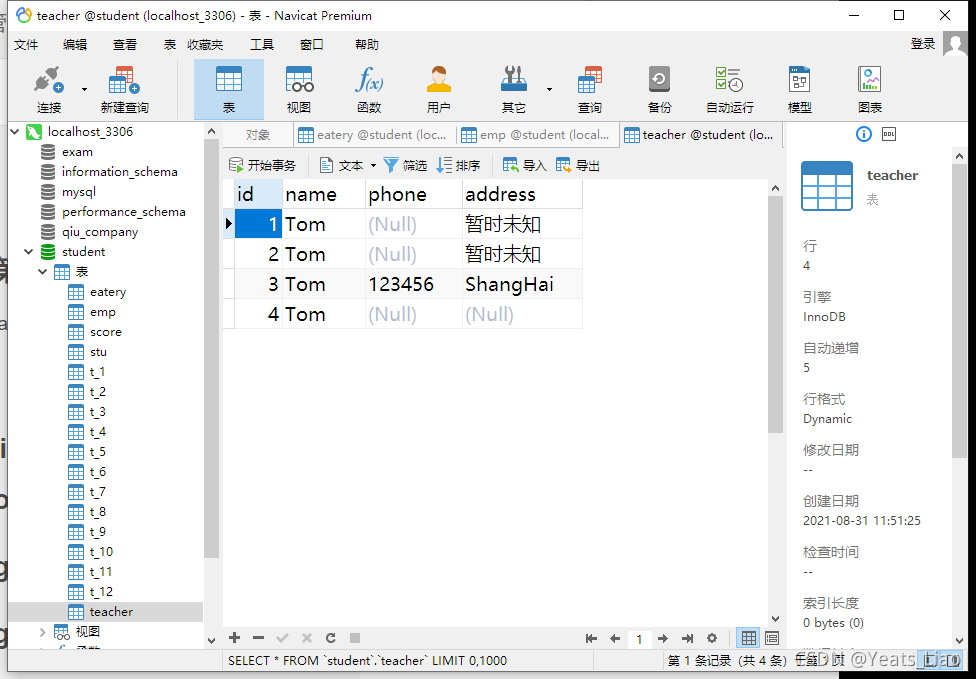Click 开始事务 begin transaction button

point(262,166)
